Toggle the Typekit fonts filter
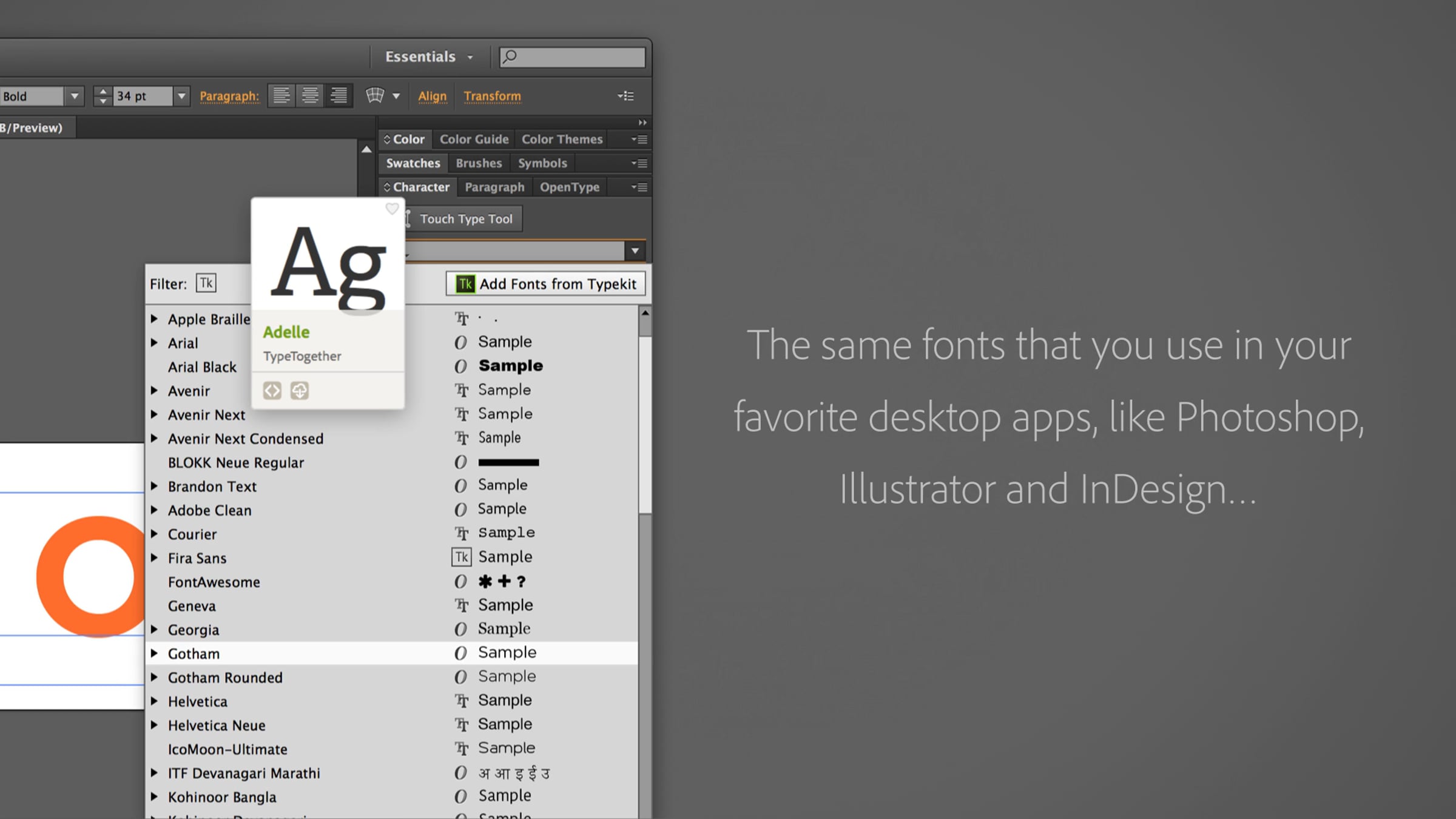Viewport: 1456px width, 819px height. pyautogui.click(x=206, y=283)
